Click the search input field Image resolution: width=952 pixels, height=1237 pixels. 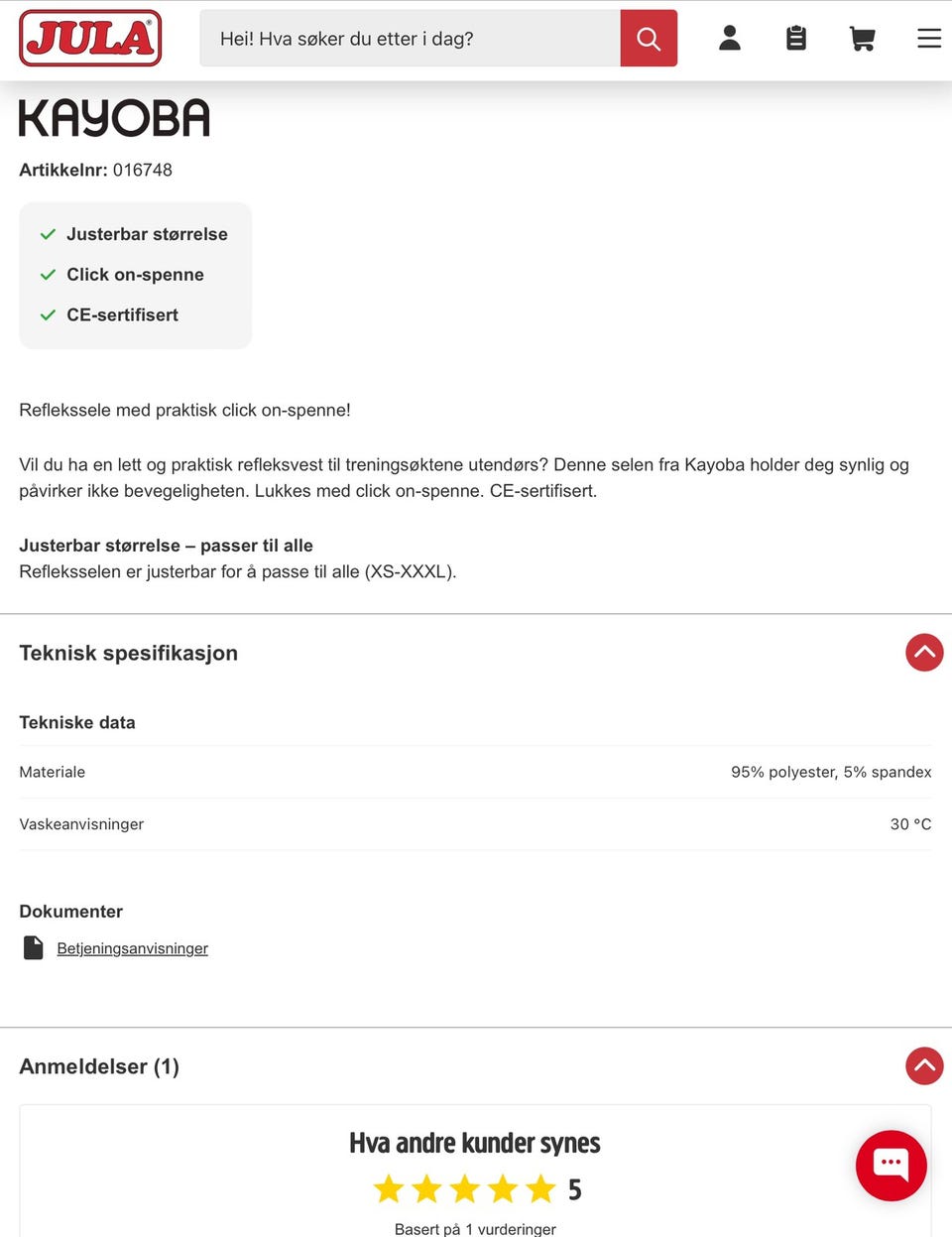[x=407, y=38]
